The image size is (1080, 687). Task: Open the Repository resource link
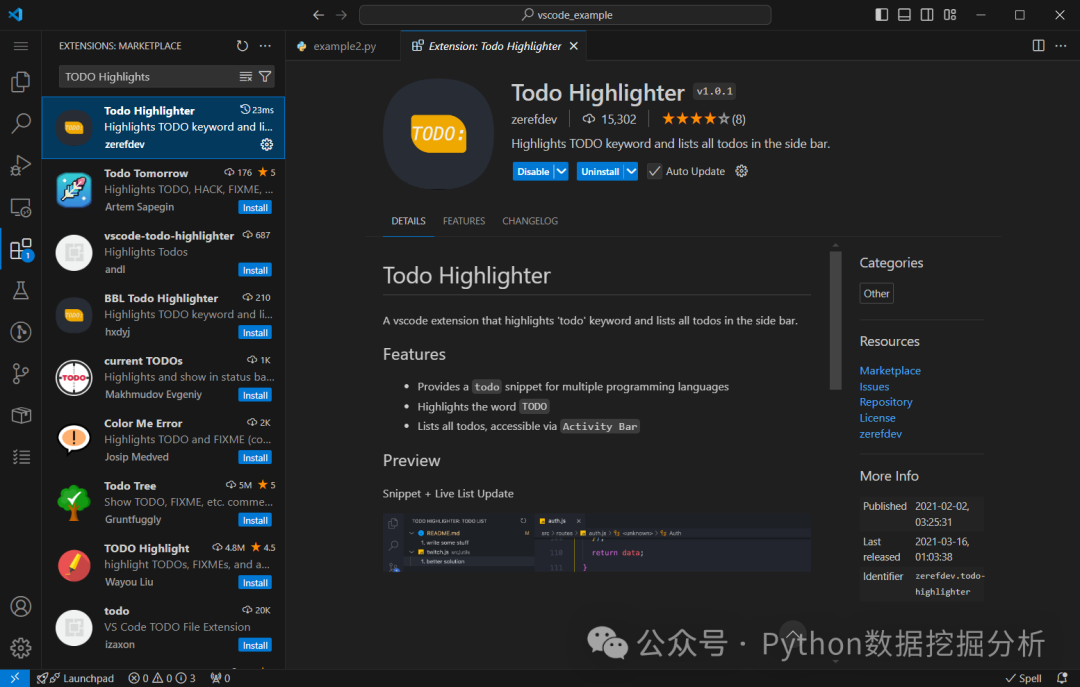point(886,402)
